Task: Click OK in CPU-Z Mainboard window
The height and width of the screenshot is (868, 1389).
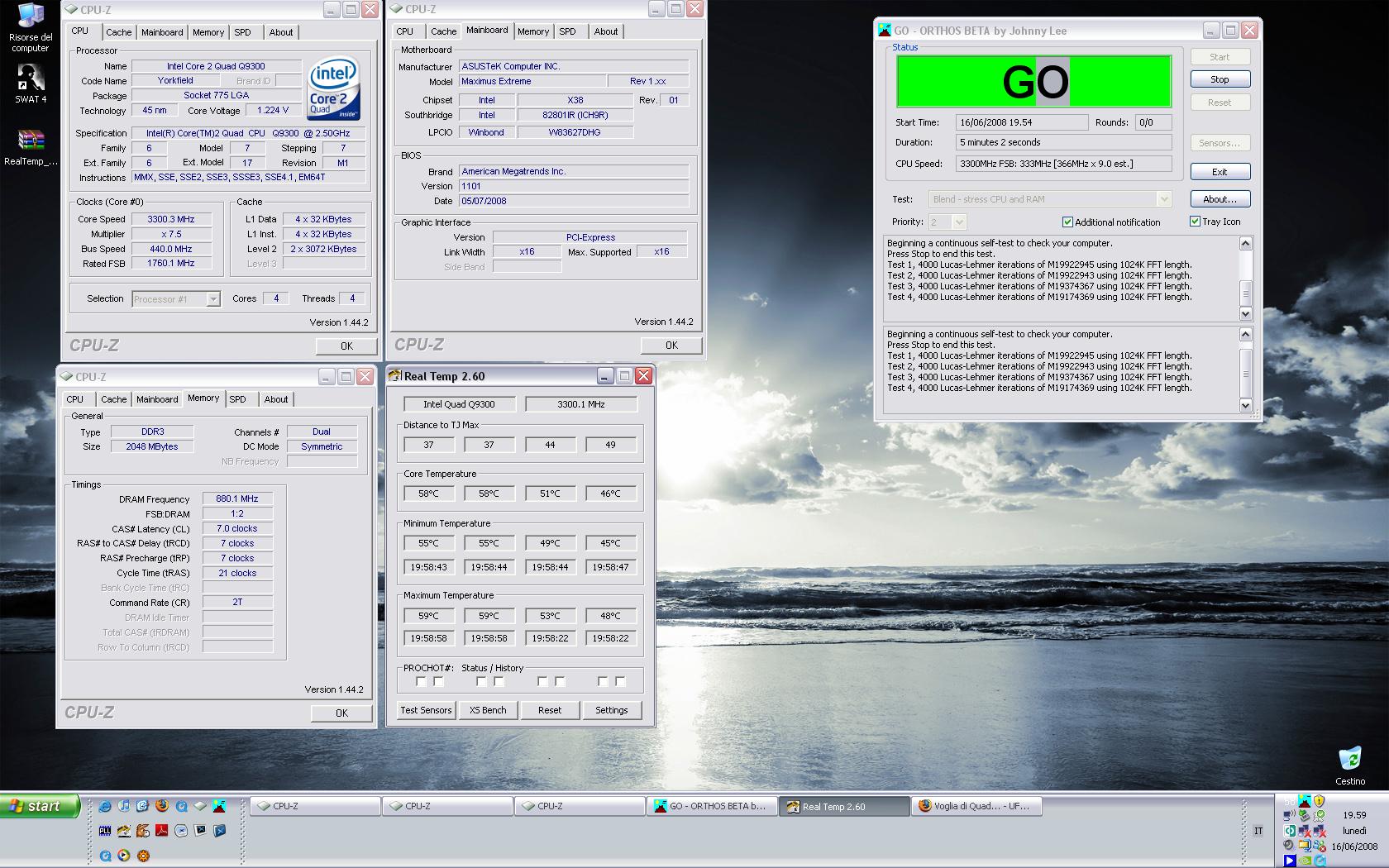Action: pyautogui.click(x=671, y=346)
